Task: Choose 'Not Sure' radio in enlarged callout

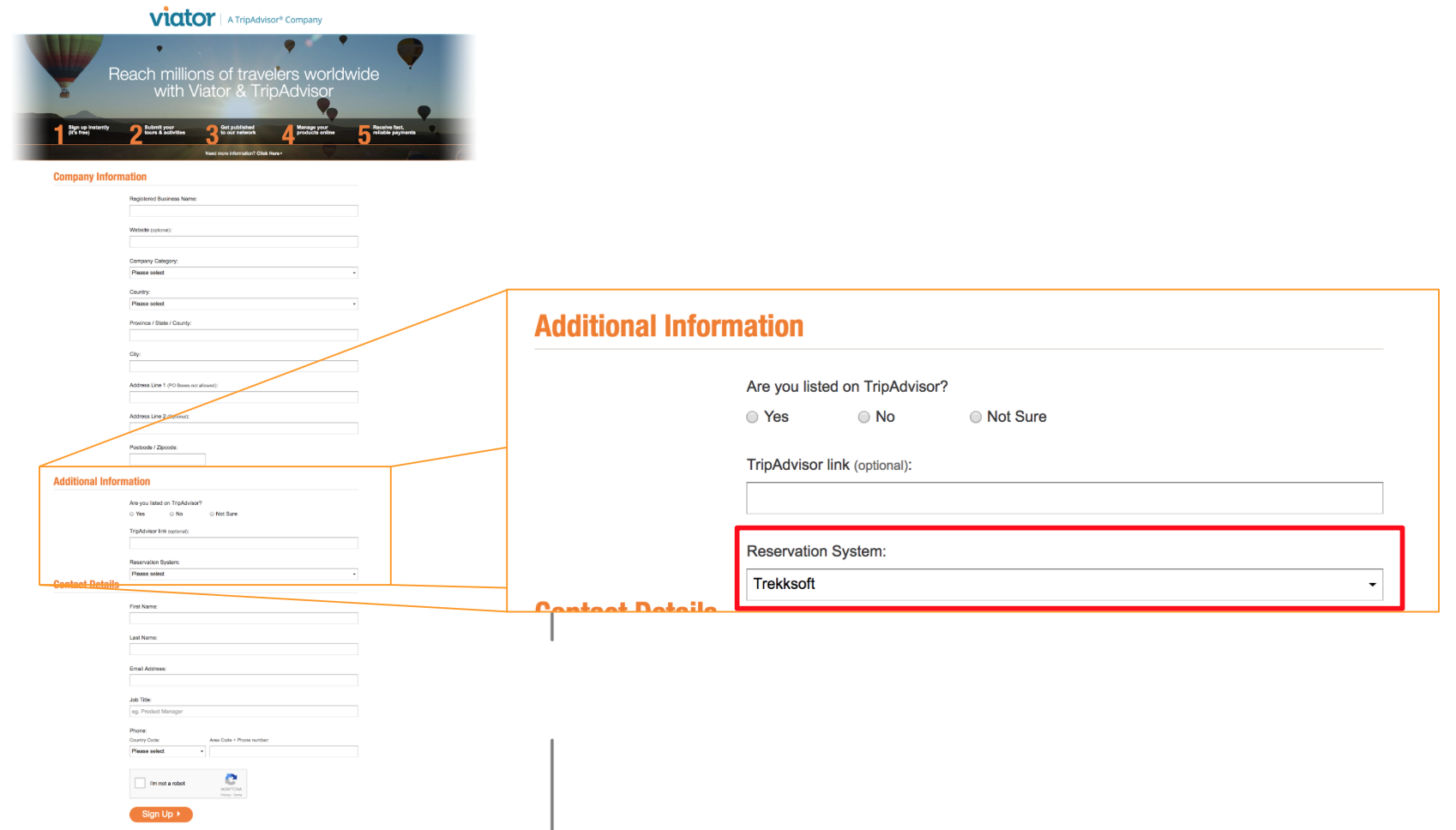Action: 975,418
